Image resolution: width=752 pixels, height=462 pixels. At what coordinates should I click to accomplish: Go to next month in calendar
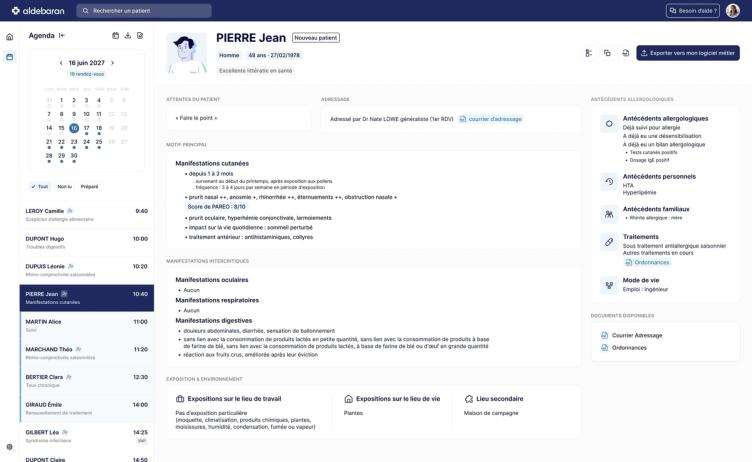click(x=113, y=63)
